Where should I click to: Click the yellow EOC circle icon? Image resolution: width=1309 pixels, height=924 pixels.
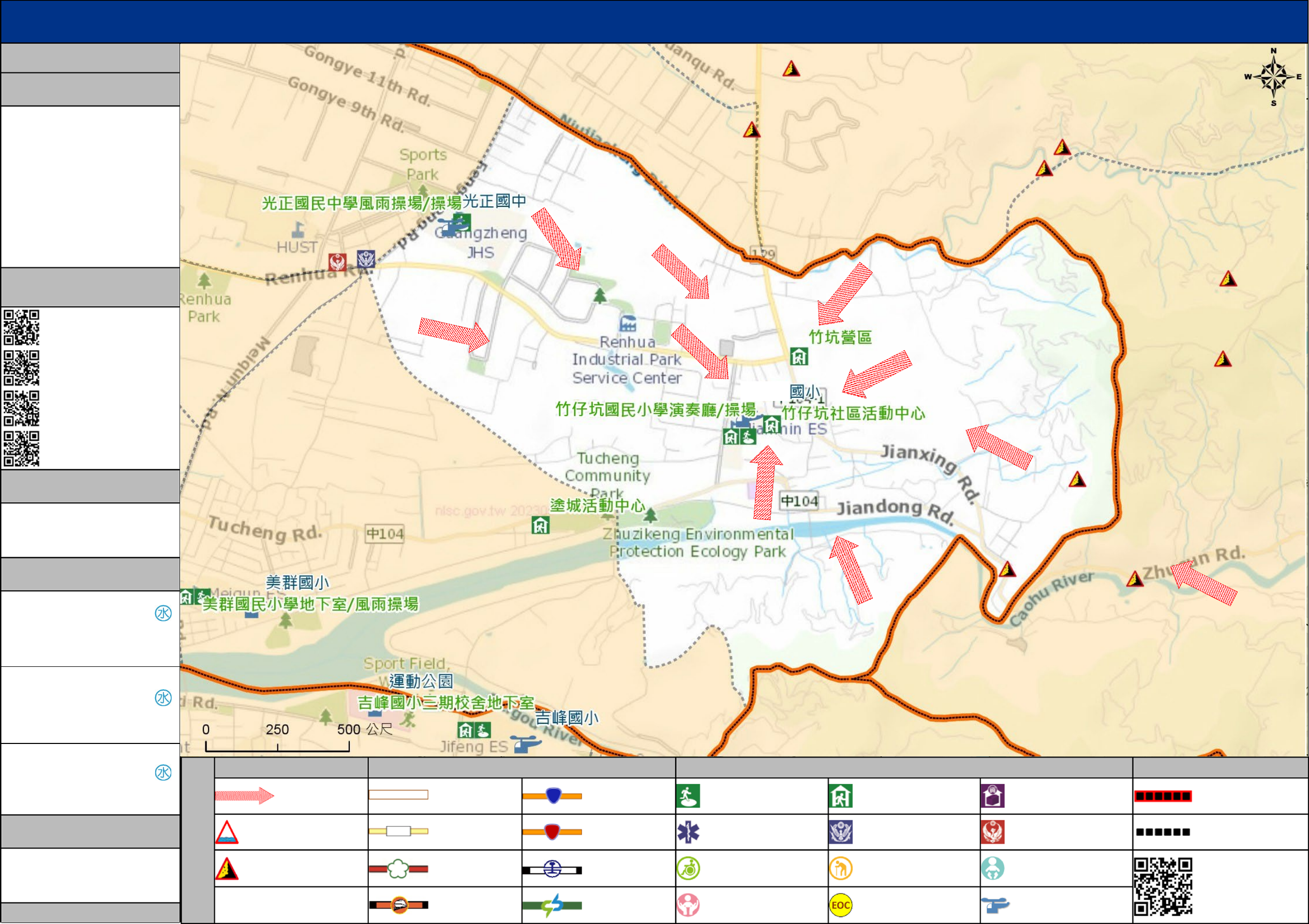click(x=841, y=905)
